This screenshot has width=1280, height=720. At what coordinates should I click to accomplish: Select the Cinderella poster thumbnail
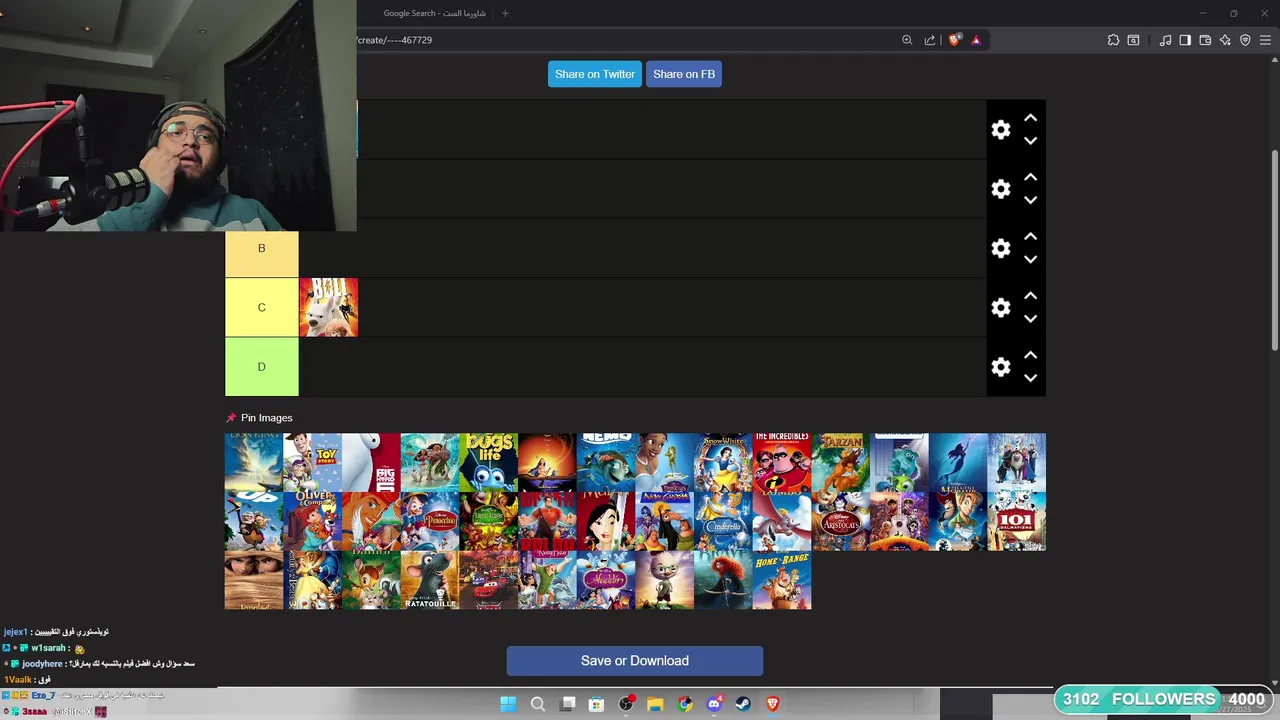pos(723,521)
